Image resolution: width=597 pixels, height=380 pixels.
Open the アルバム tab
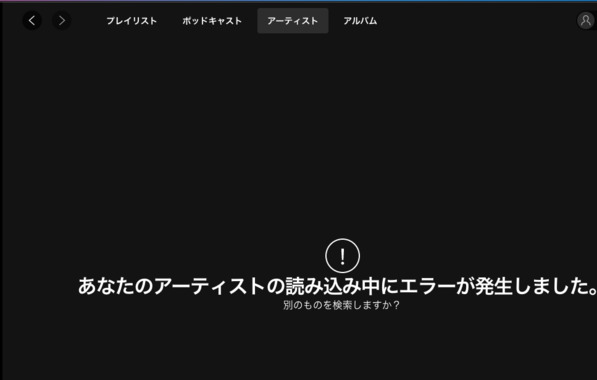tap(360, 21)
